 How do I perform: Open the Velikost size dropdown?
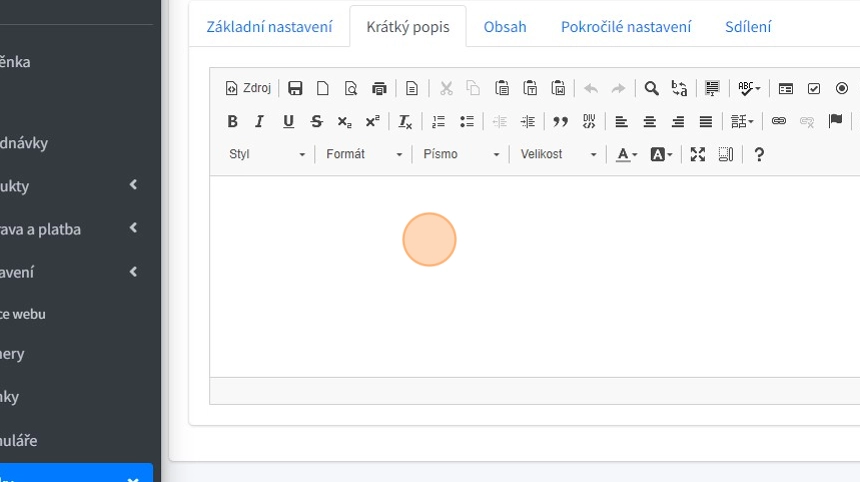558,154
